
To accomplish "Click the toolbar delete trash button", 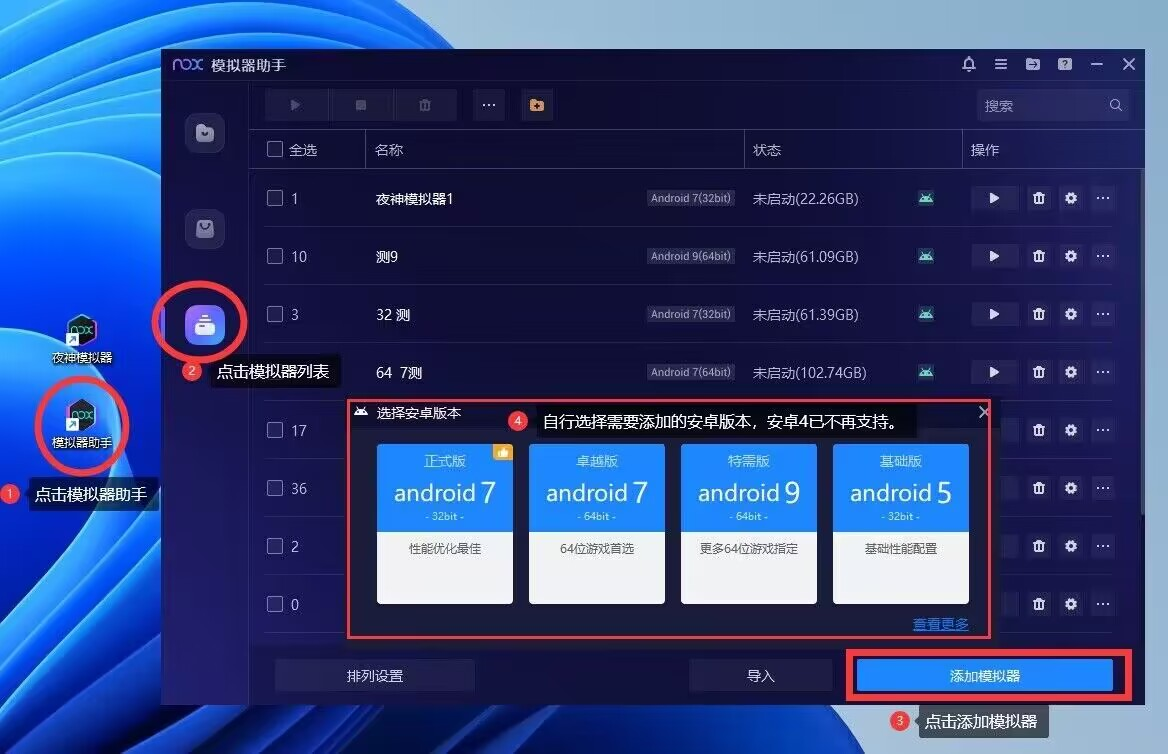I will tap(425, 105).
